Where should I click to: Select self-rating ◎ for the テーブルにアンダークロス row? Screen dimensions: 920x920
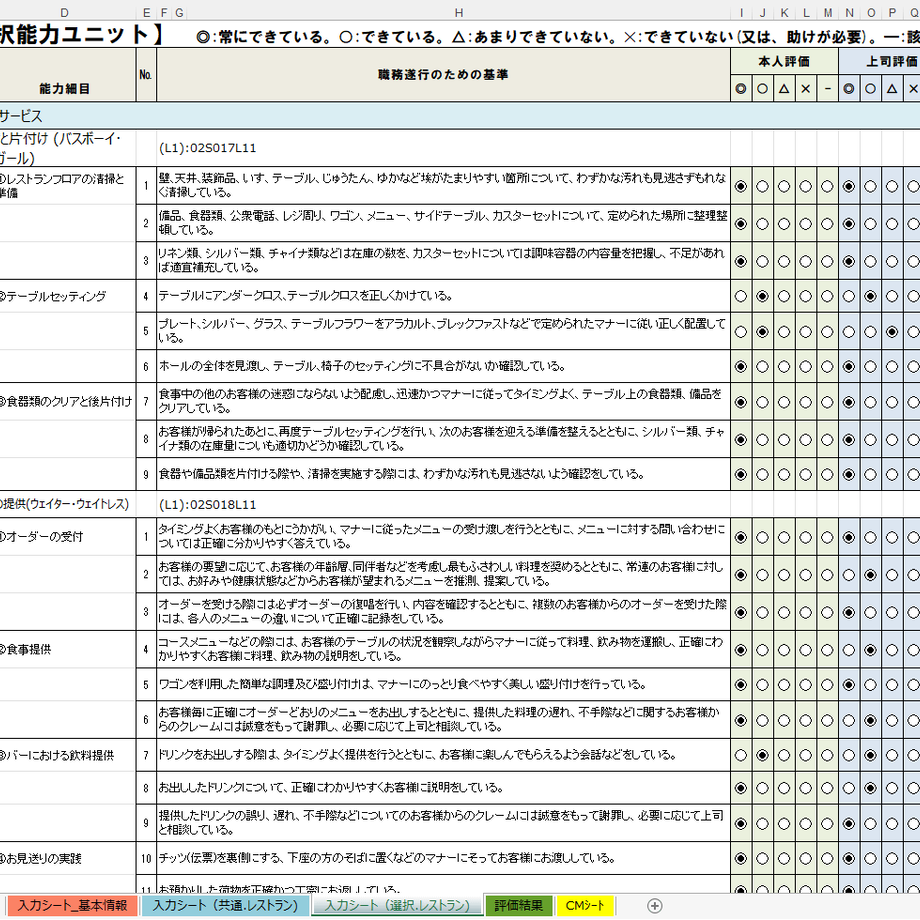(x=740, y=296)
